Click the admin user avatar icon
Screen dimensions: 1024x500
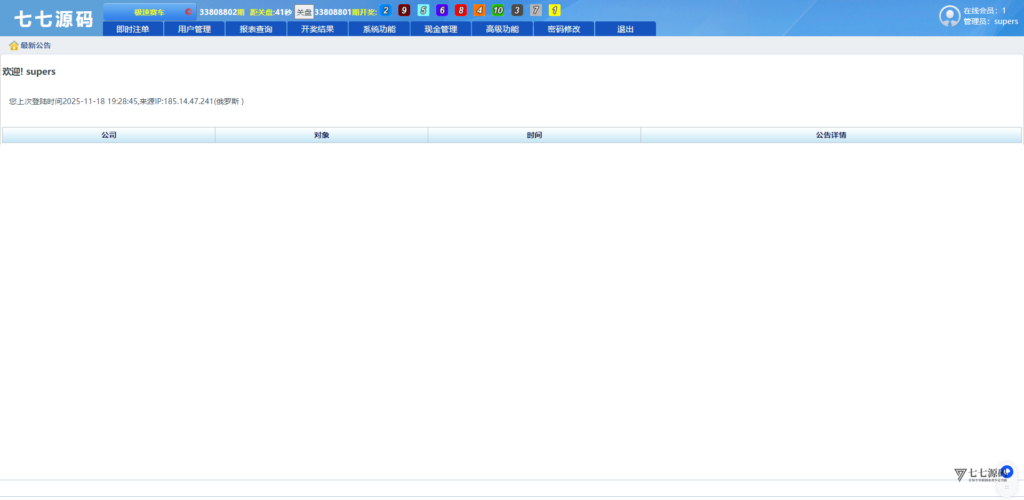(x=949, y=16)
